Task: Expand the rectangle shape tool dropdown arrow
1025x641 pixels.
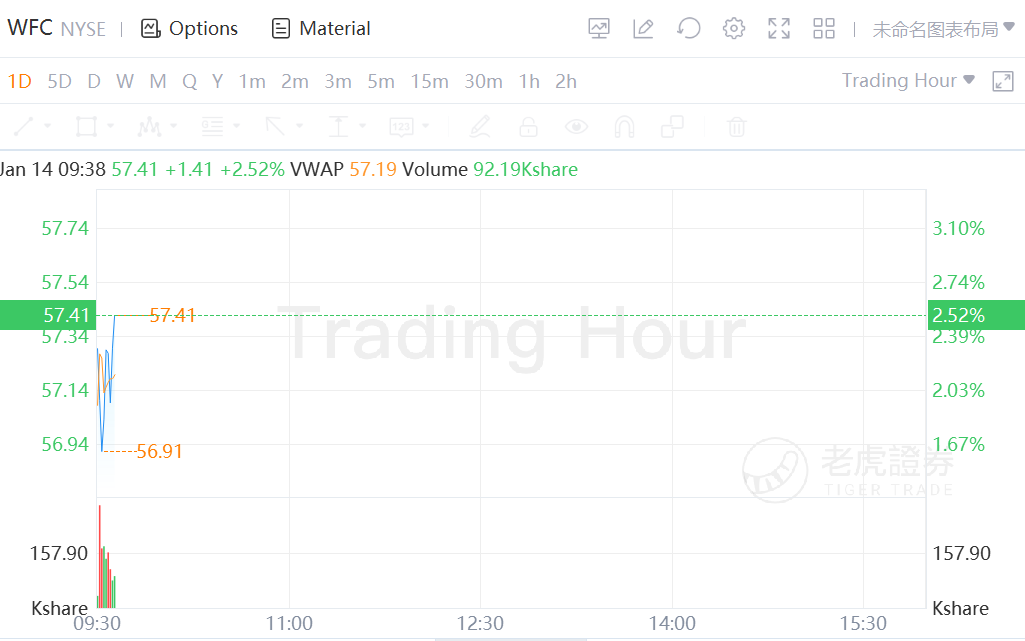Action: (x=111, y=127)
